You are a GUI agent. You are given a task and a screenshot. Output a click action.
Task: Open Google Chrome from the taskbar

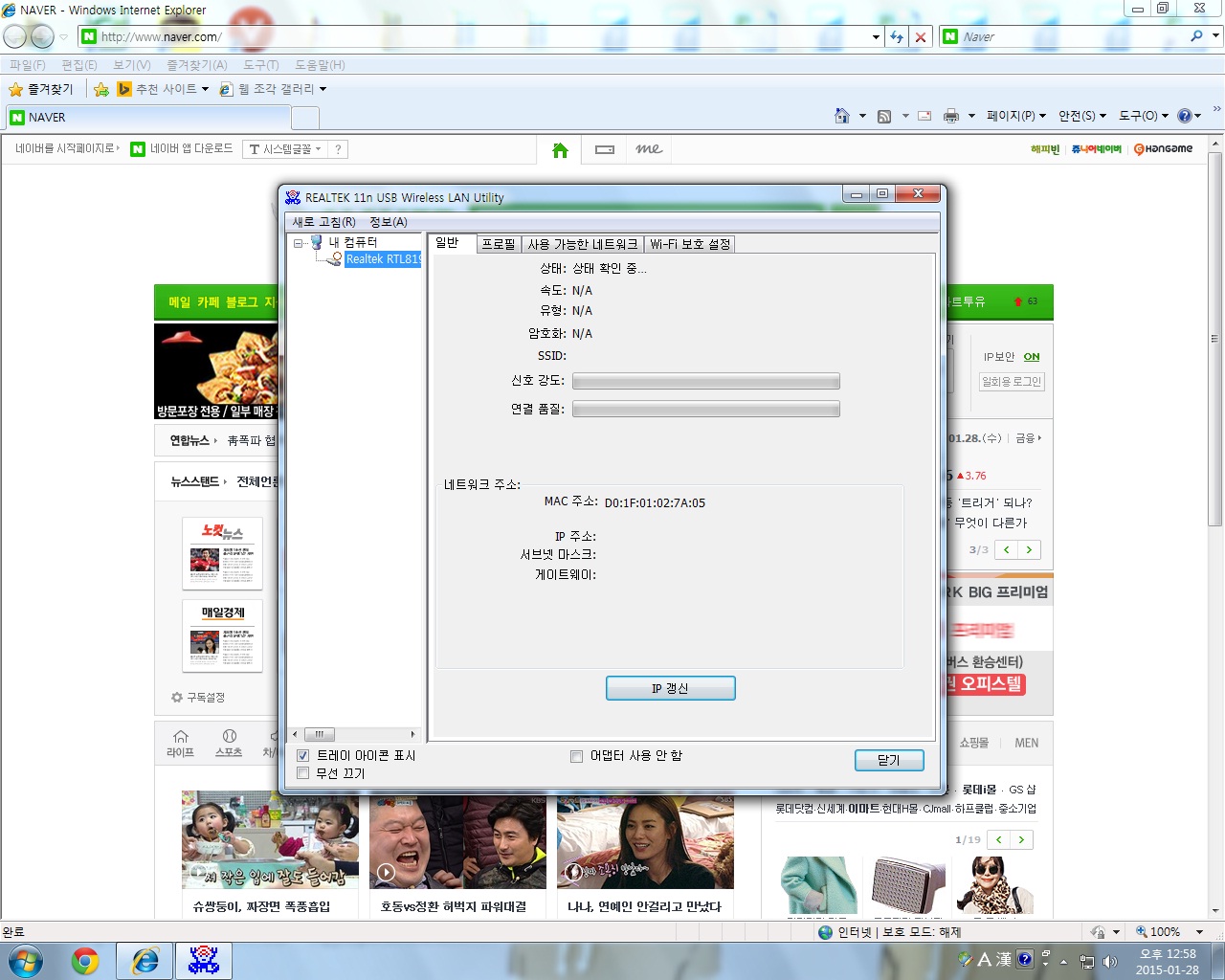click(85, 960)
